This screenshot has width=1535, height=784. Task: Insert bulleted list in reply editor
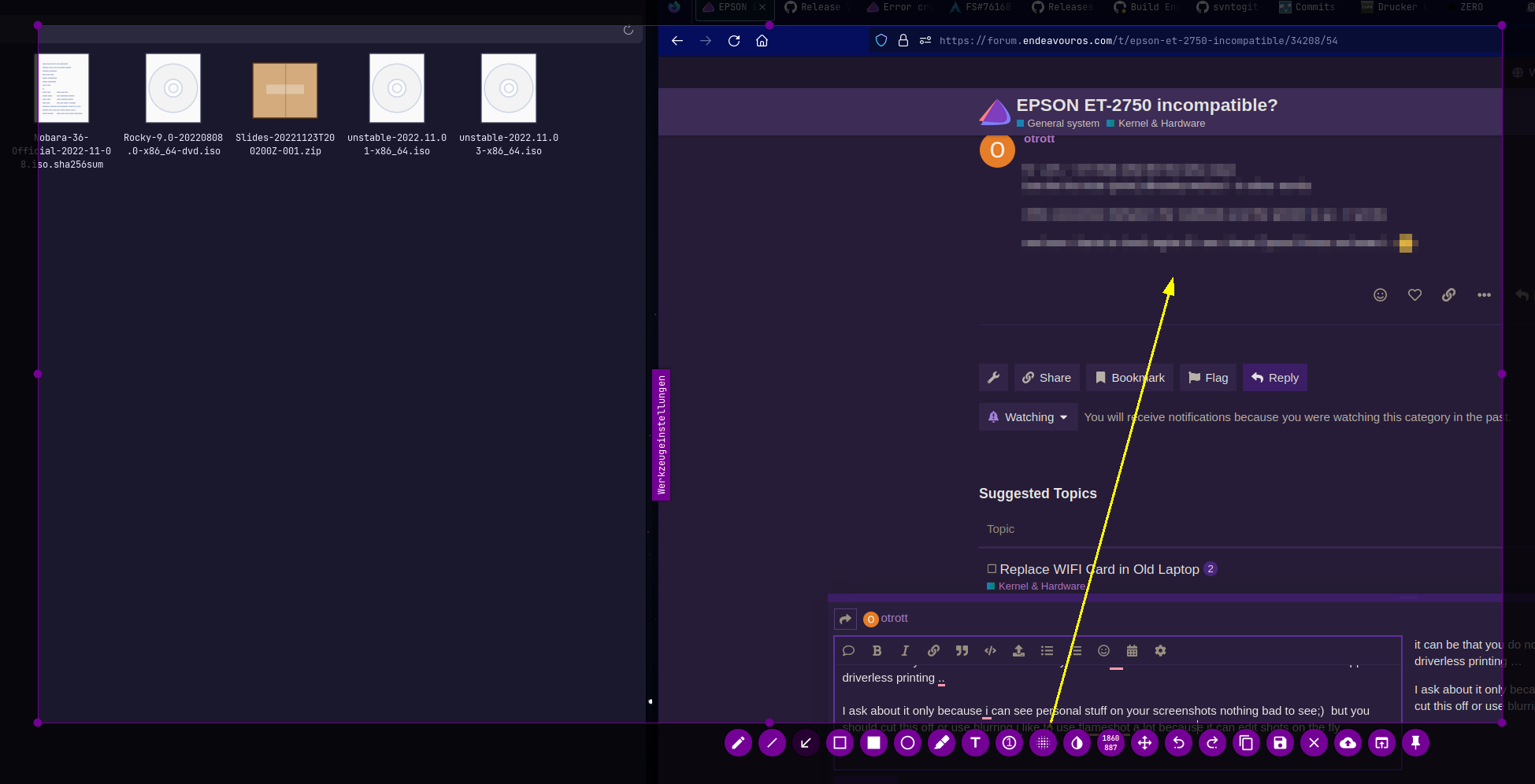[x=1047, y=651]
